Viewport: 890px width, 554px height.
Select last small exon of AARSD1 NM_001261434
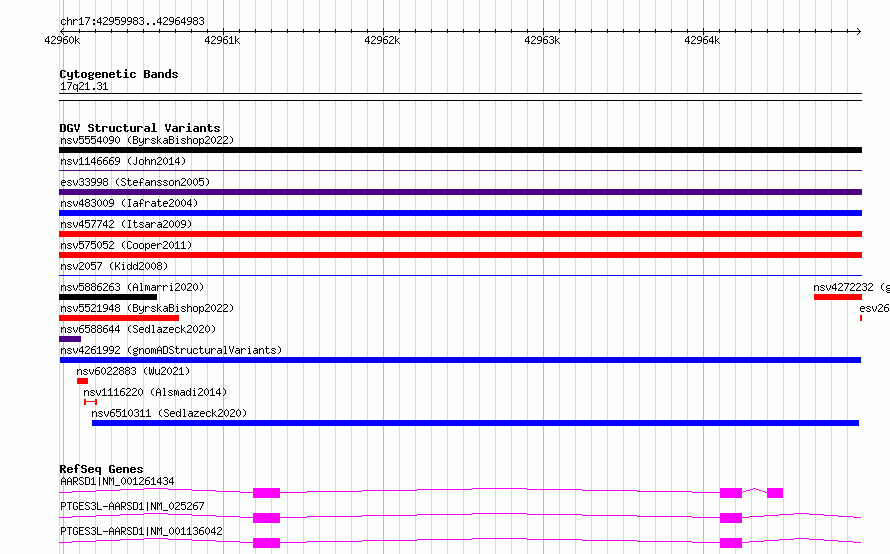775,493
